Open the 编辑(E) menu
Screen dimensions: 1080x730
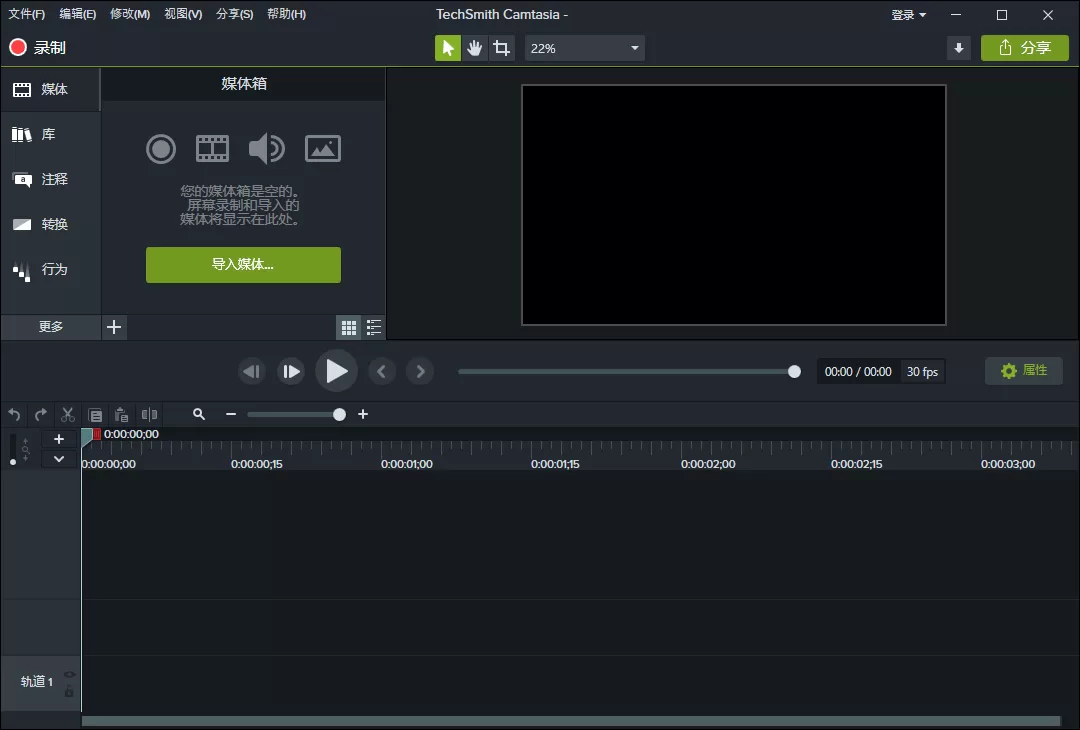[78, 14]
